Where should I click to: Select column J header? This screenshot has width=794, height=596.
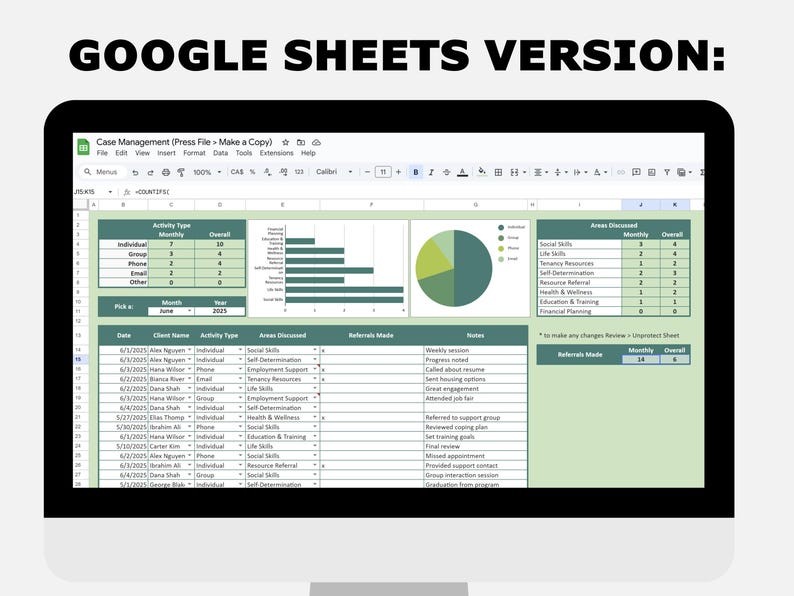pyautogui.click(x=641, y=205)
